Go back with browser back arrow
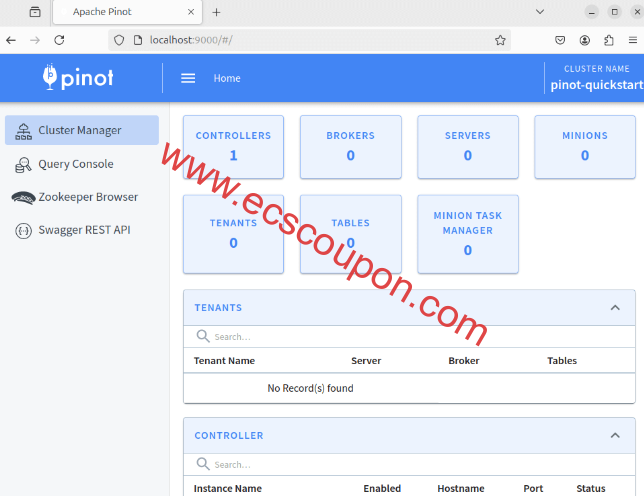644x496 pixels. coord(11,40)
